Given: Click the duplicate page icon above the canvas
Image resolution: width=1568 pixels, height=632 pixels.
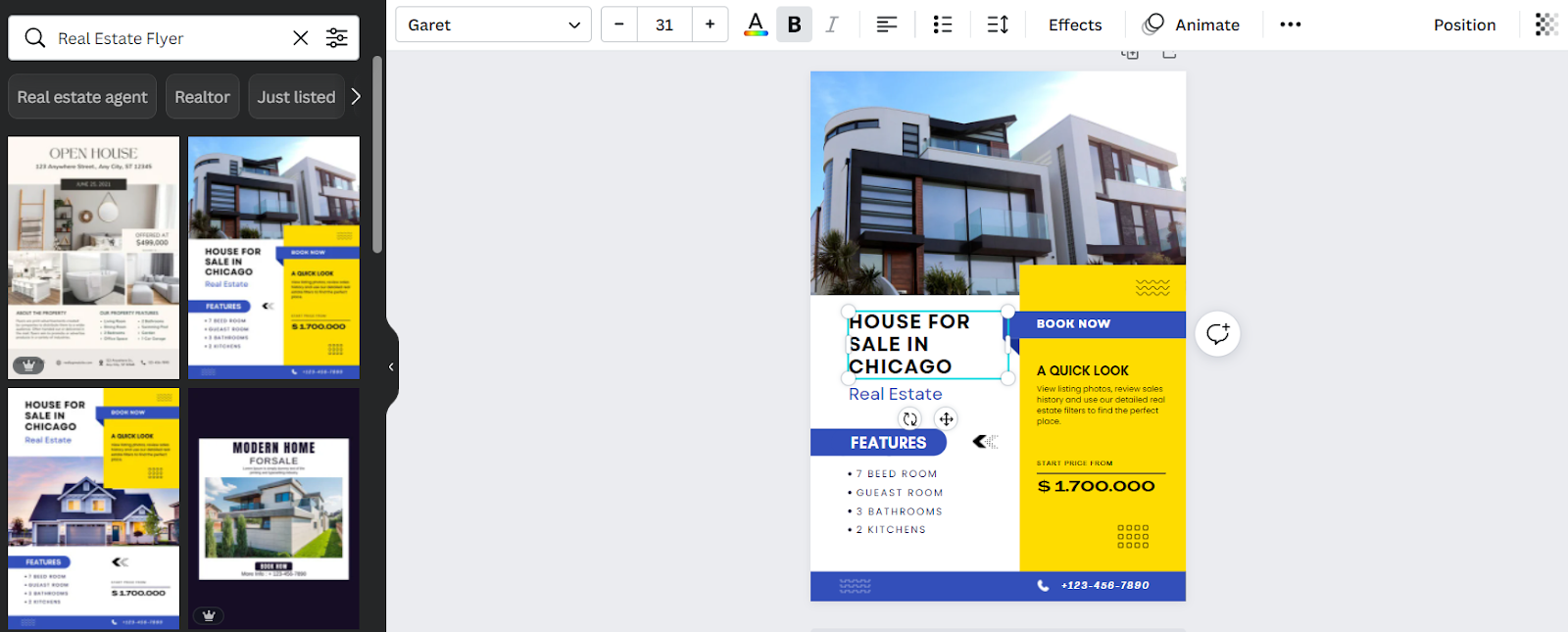Looking at the screenshot, I should coord(1130,53).
